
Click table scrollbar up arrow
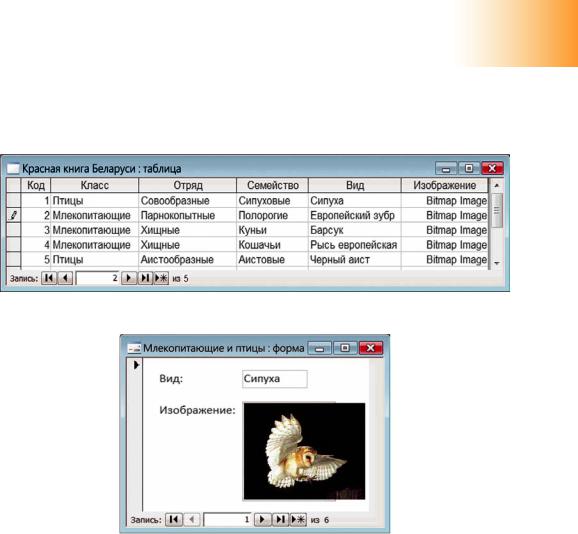(497, 185)
